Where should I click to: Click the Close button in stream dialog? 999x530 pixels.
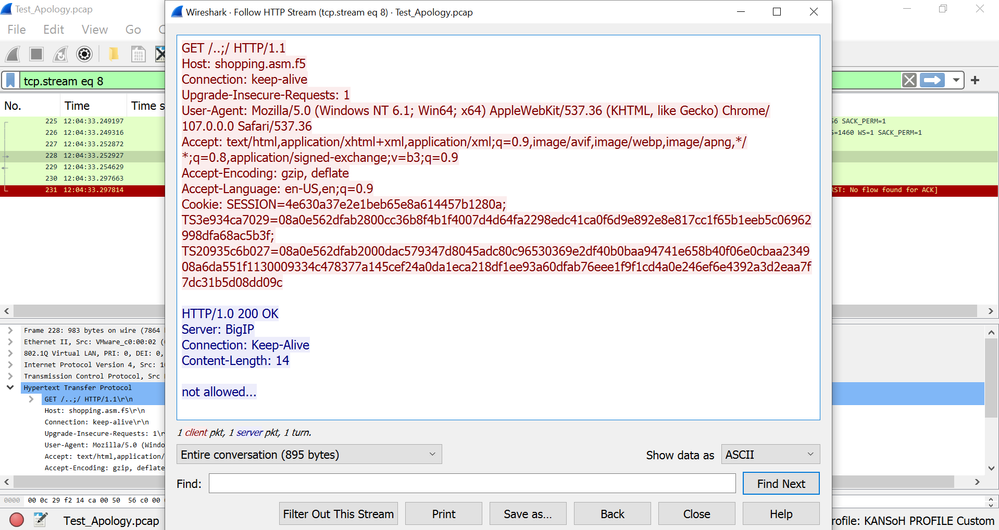pyautogui.click(x=696, y=513)
